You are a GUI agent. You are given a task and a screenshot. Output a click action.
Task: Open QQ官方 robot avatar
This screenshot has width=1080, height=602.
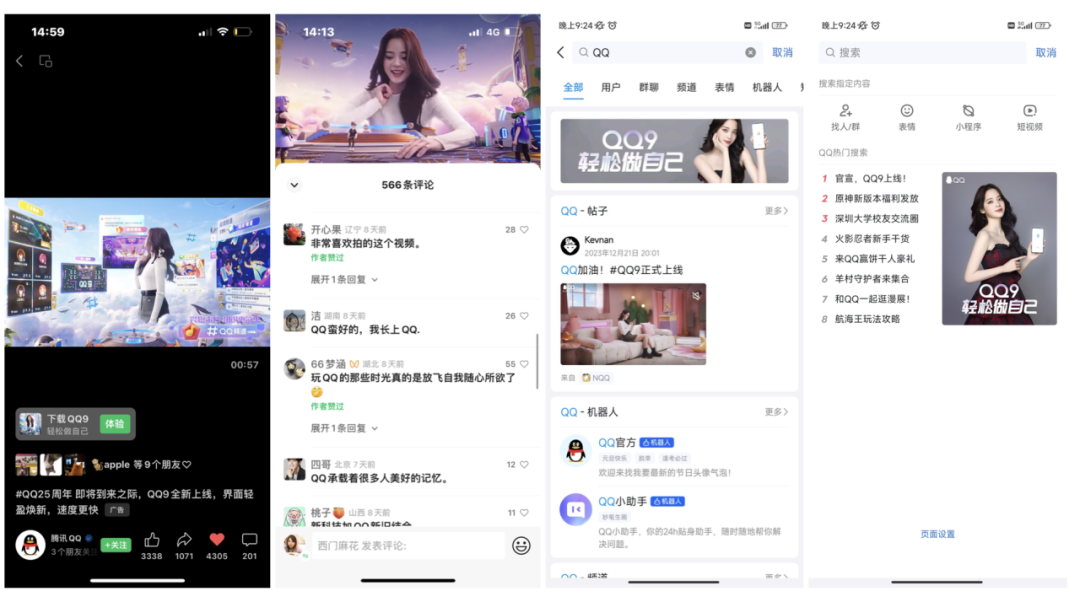(x=575, y=451)
